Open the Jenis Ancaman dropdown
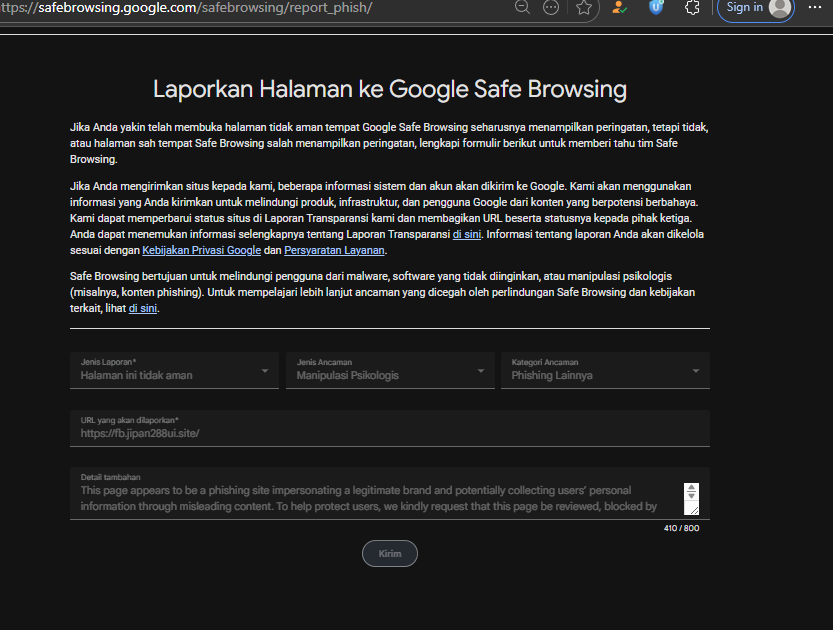 (390, 370)
